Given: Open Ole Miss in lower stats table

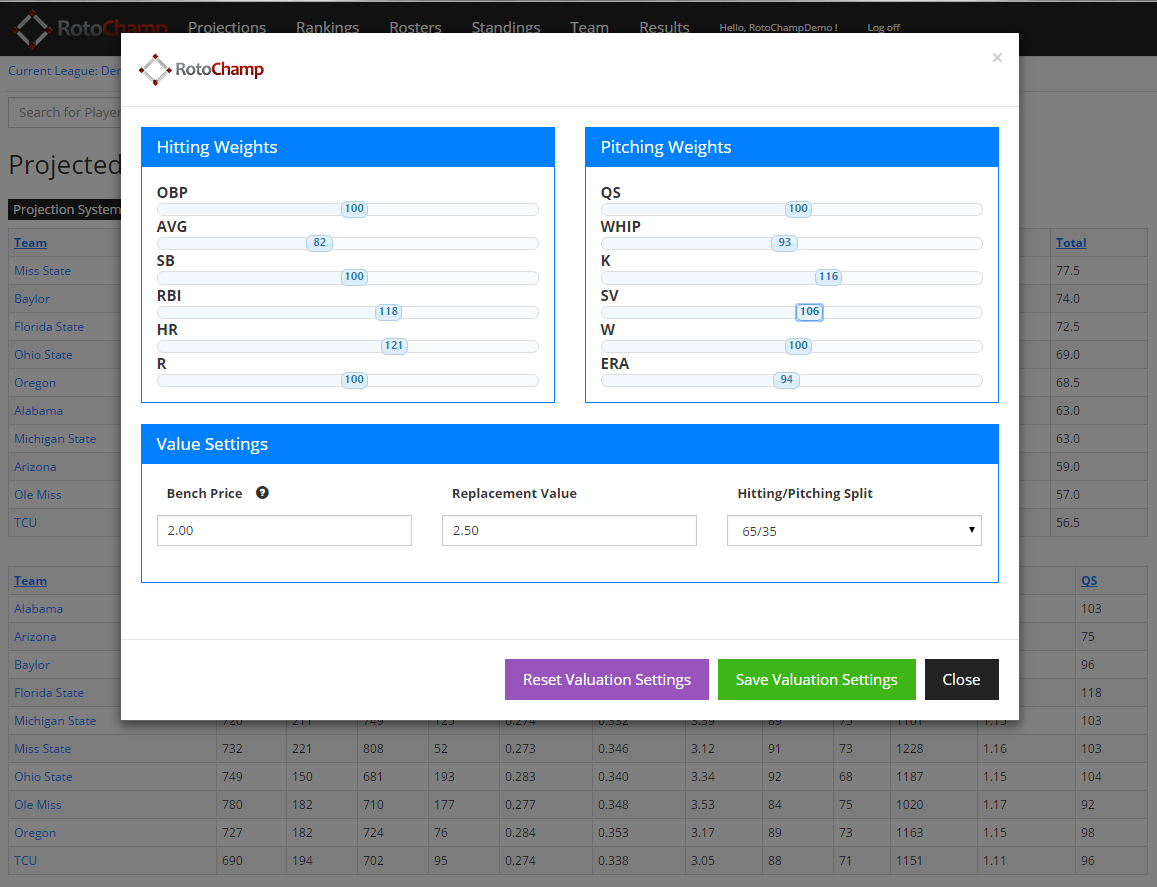Looking at the screenshot, I should pos(38,804).
